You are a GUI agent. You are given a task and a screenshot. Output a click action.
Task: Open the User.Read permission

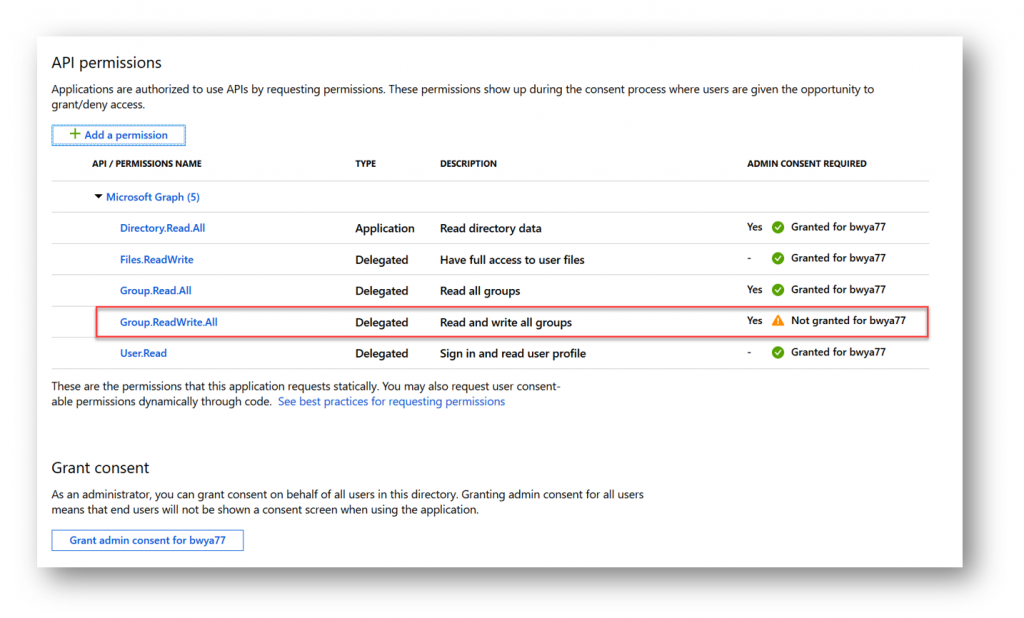pyautogui.click(x=143, y=353)
